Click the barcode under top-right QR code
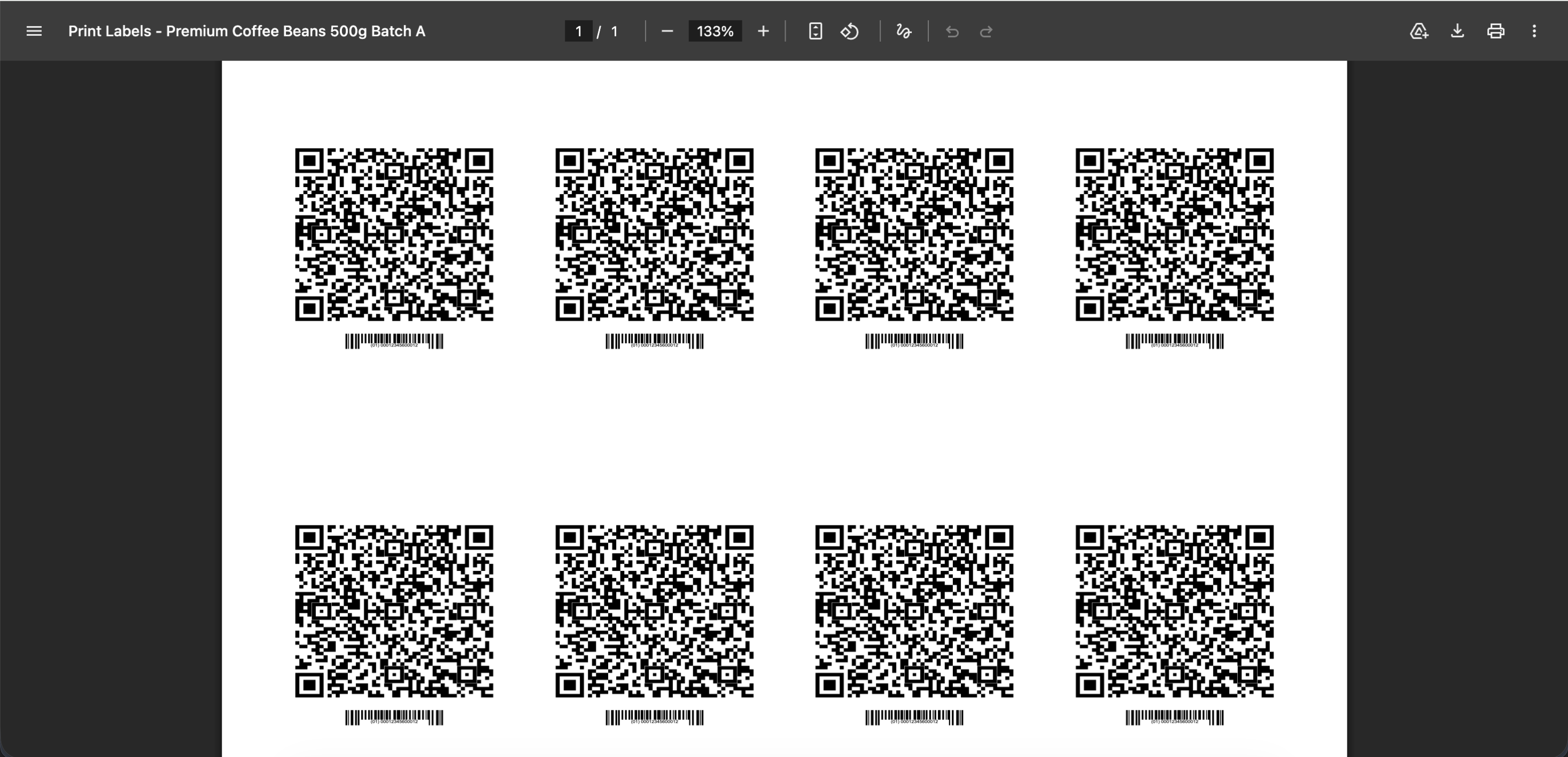Viewport: 1568px width, 757px height. (1174, 341)
